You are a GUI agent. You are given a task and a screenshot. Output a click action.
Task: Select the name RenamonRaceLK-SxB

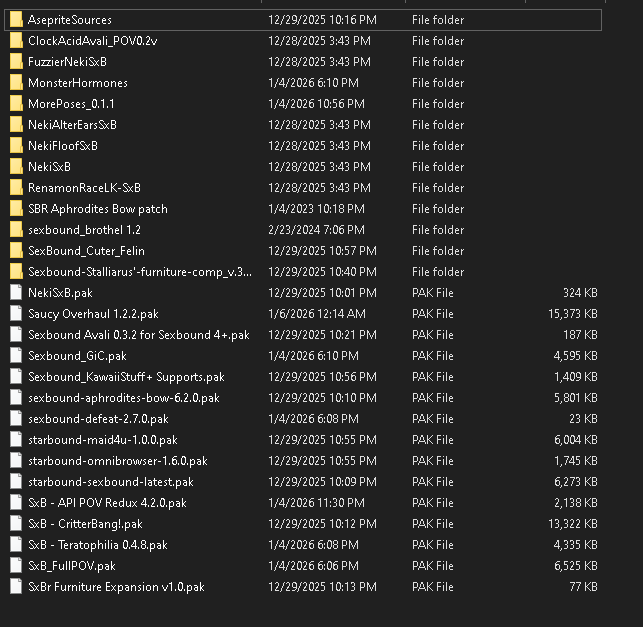coord(84,188)
